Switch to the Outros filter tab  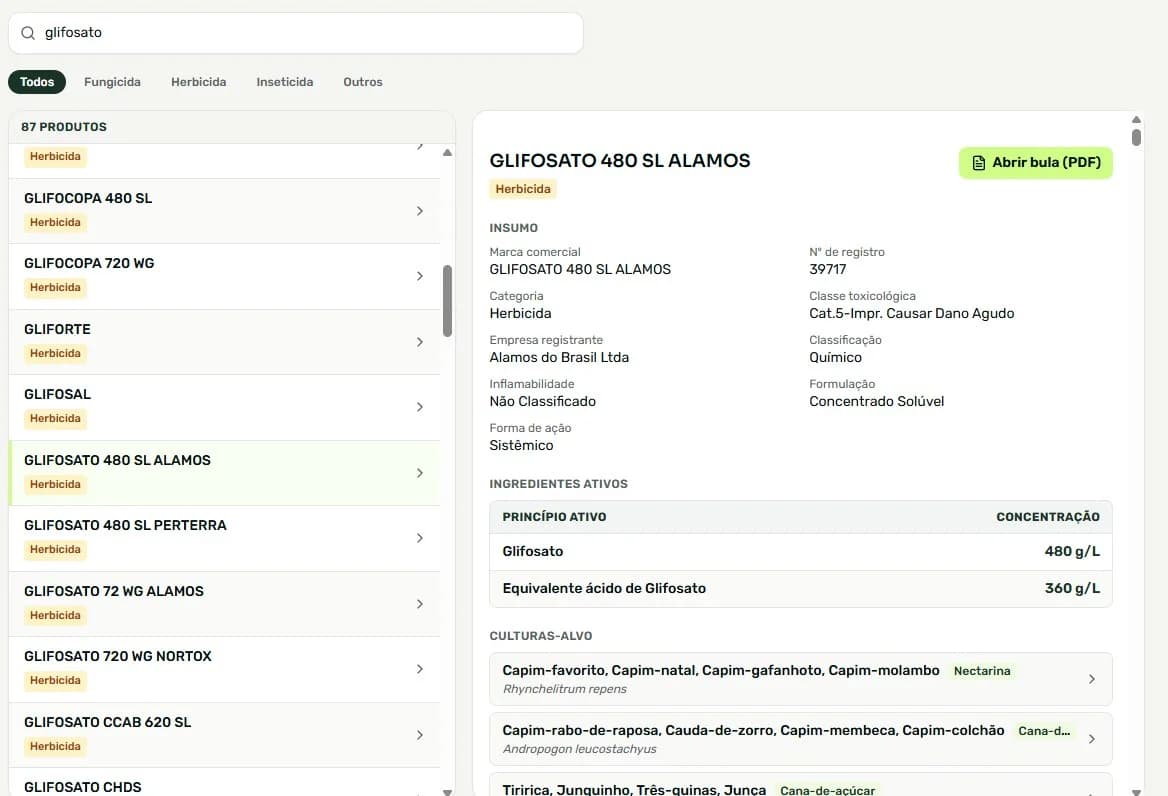363,82
